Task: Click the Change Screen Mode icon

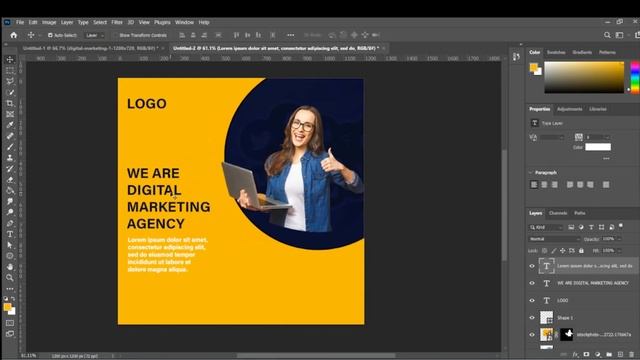Action: click(x=10, y=334)
